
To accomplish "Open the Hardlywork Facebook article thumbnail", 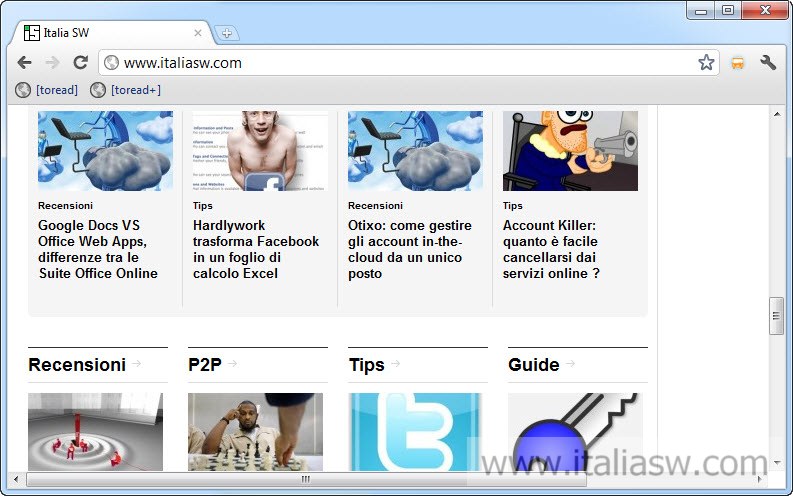I will point(260,151).
